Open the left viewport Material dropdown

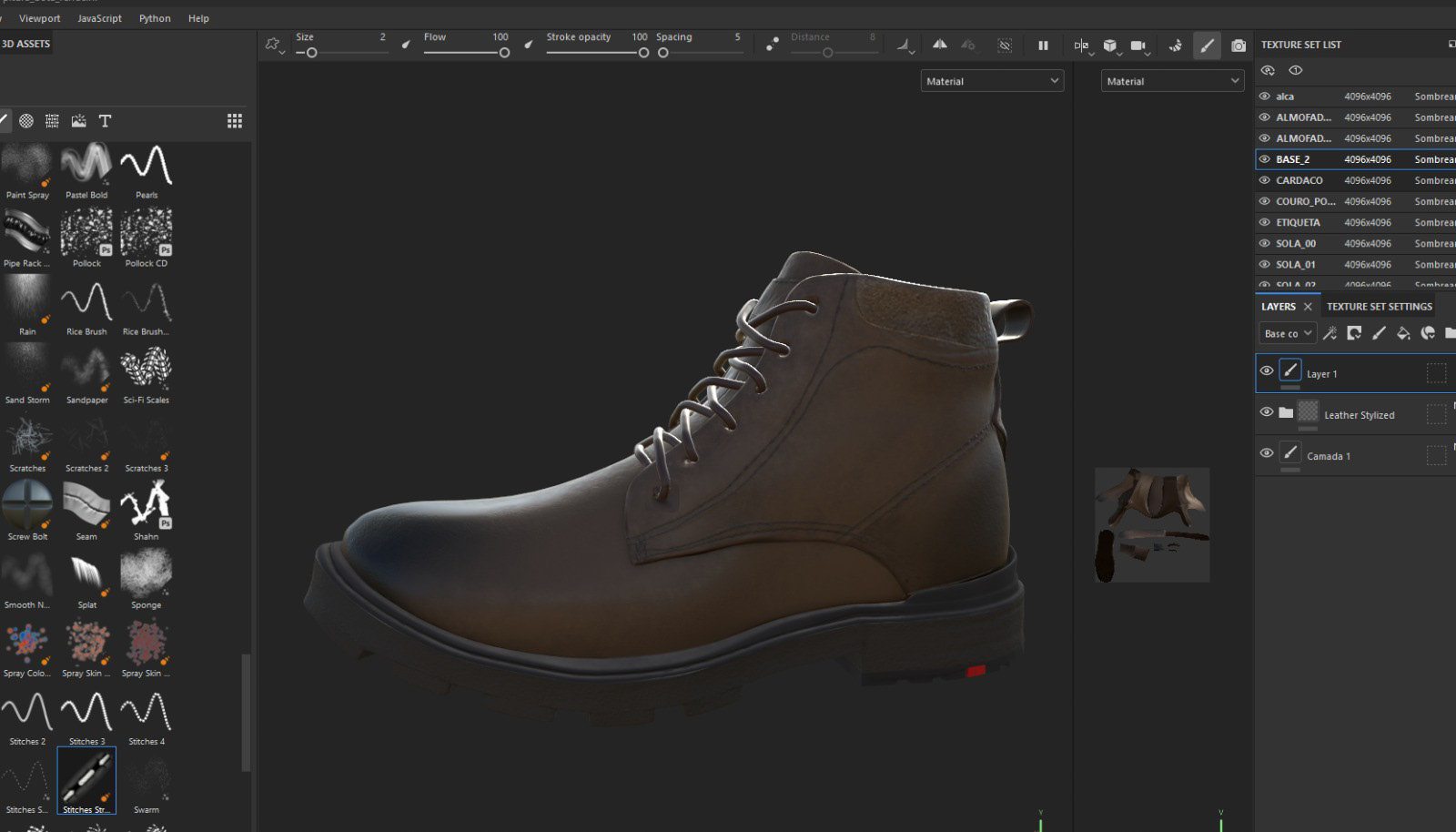click(992, 81)
